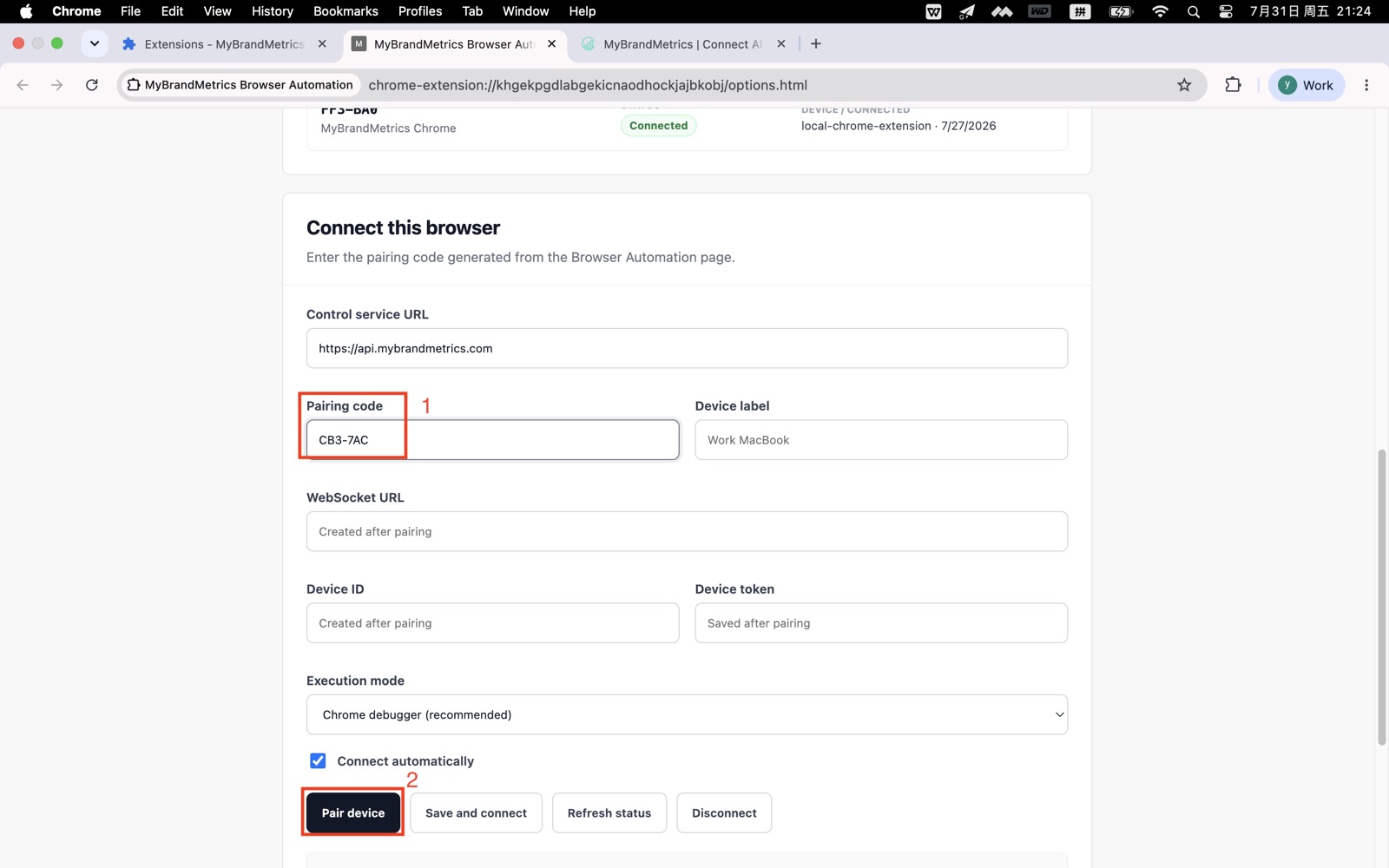The image size is (1389, 868).
Task: Bookmark this page with the star icon
Action: [x=1184, y=85]
